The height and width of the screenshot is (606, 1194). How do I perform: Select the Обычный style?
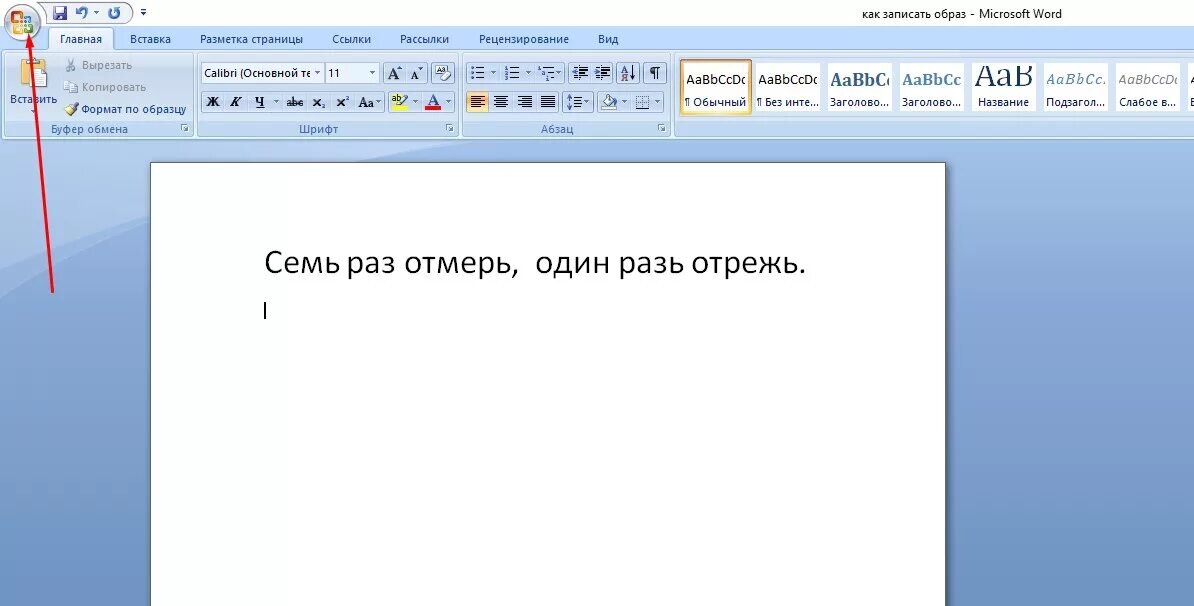point(715,88)
